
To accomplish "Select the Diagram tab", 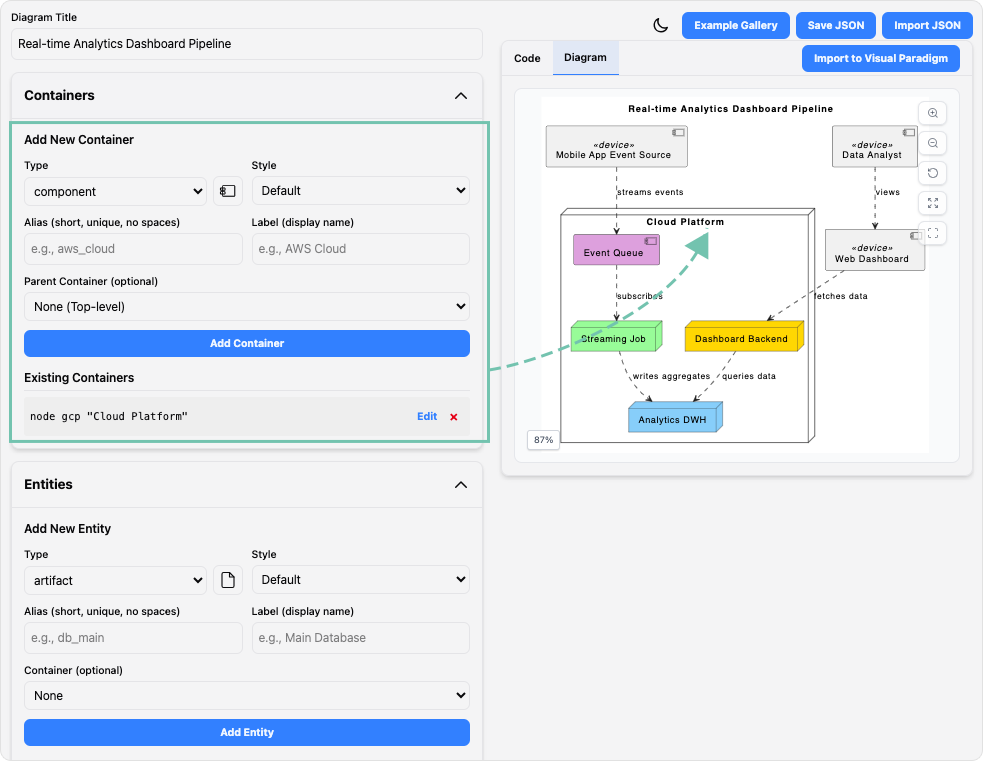I will click(586, 58).
